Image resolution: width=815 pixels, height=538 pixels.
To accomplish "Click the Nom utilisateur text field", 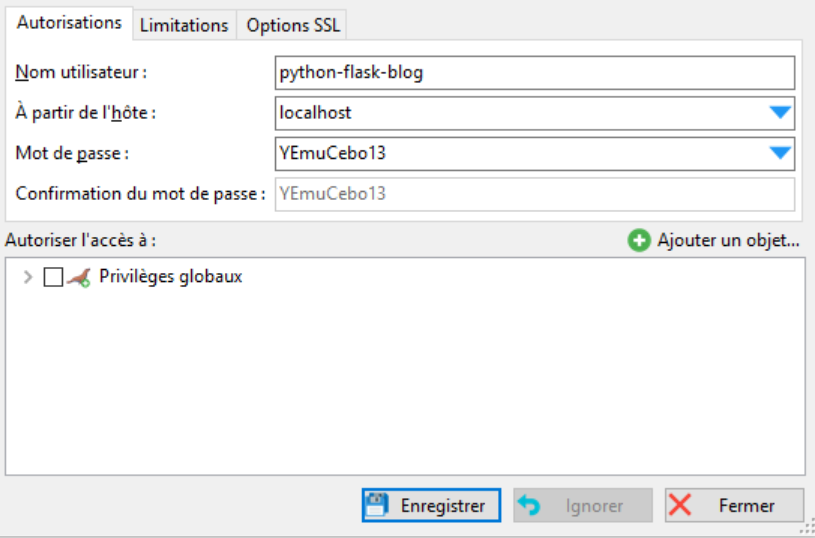I will [x=534, y=73].
